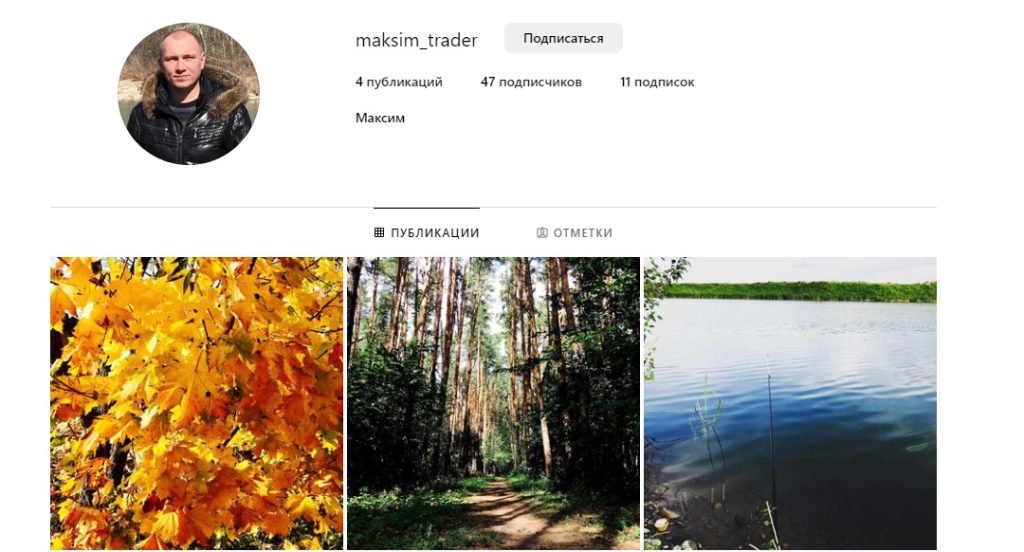Open the 11 подписок following list

coord(657,82)
